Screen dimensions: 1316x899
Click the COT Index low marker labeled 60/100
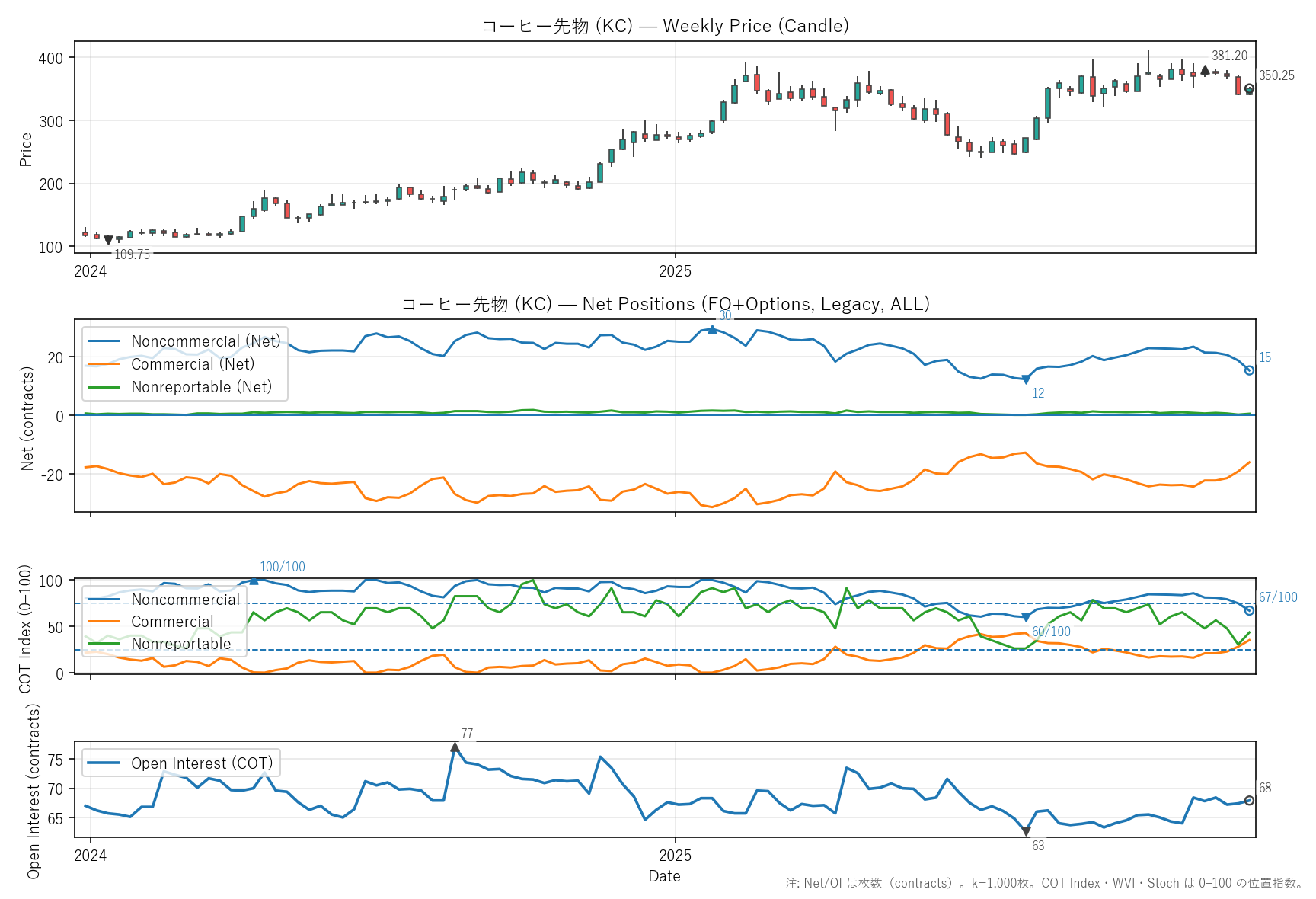1026,617
